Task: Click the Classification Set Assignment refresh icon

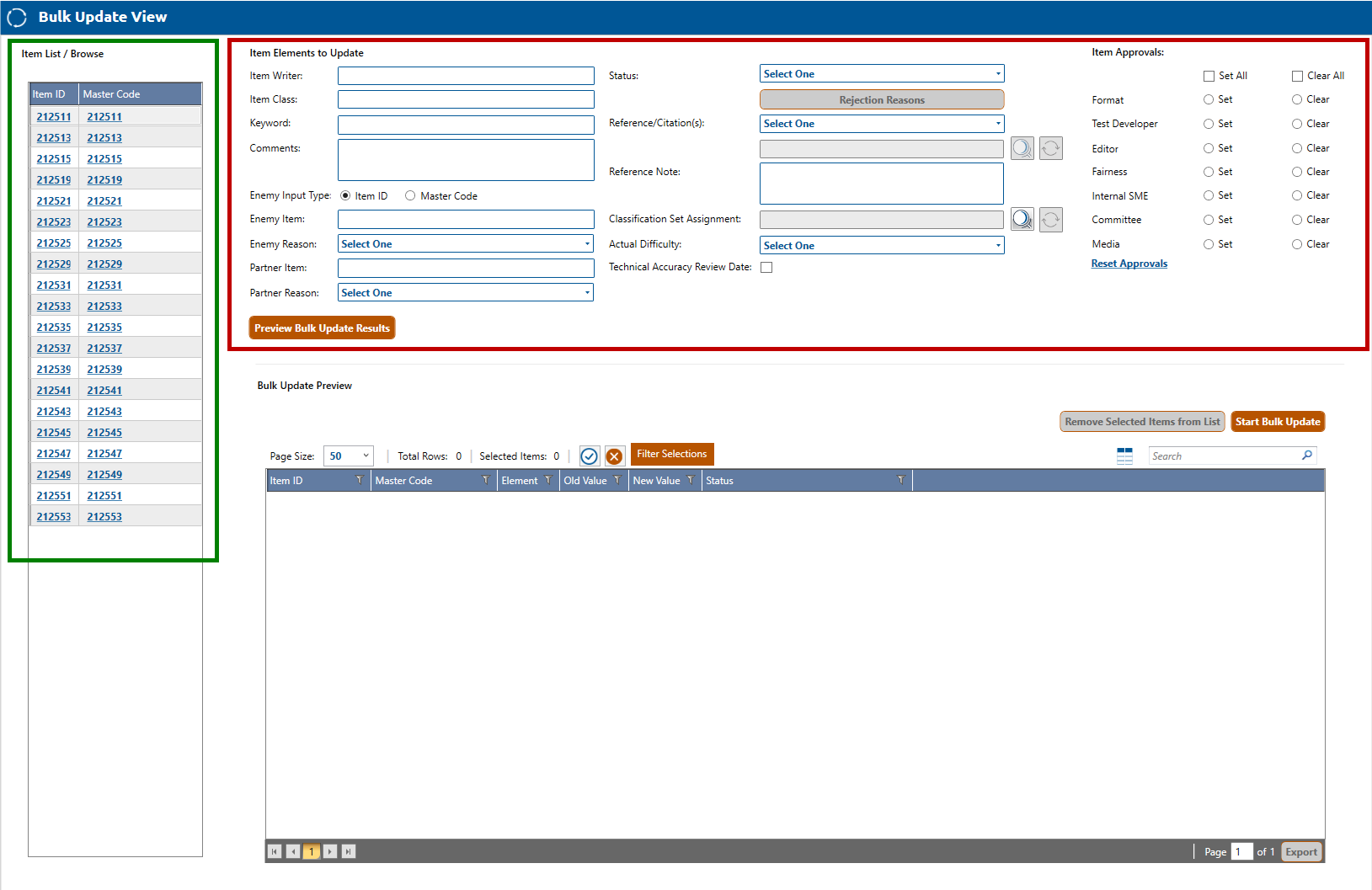Action: point(1050,220)
